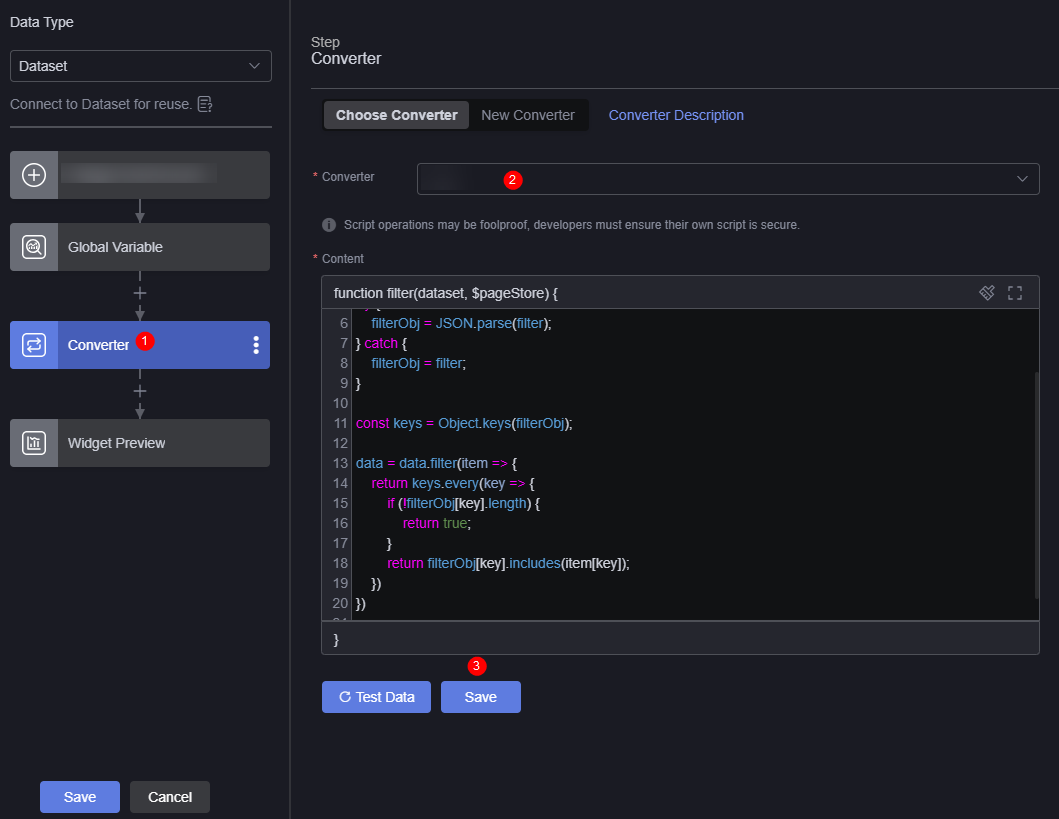Click Save in the left panel

(x=80, y=797)
